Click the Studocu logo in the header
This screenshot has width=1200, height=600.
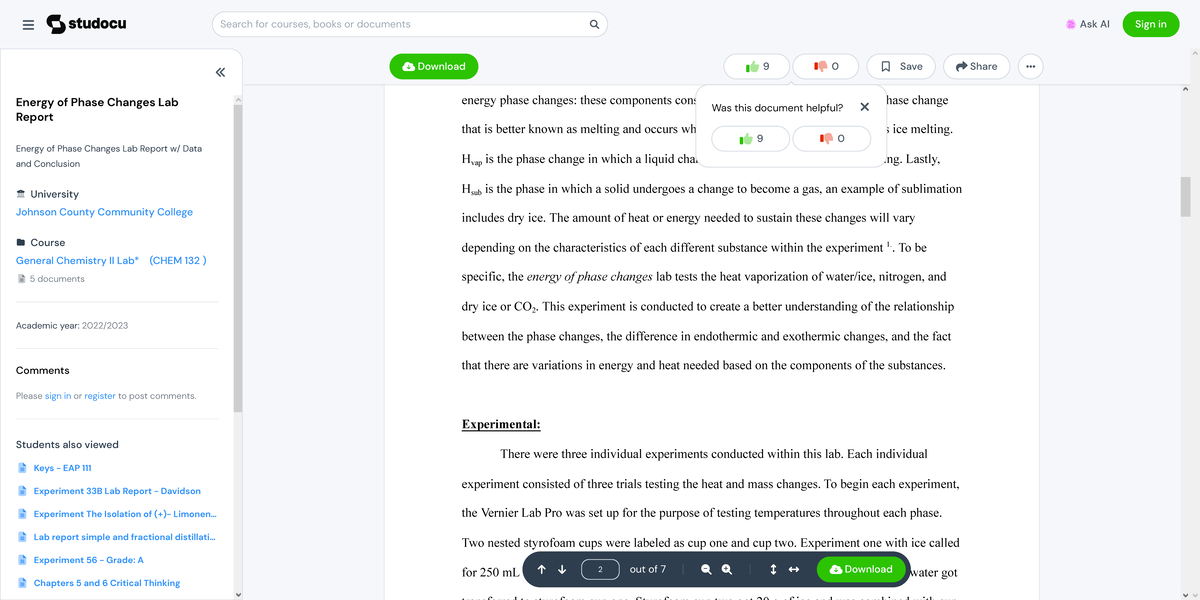86,23
